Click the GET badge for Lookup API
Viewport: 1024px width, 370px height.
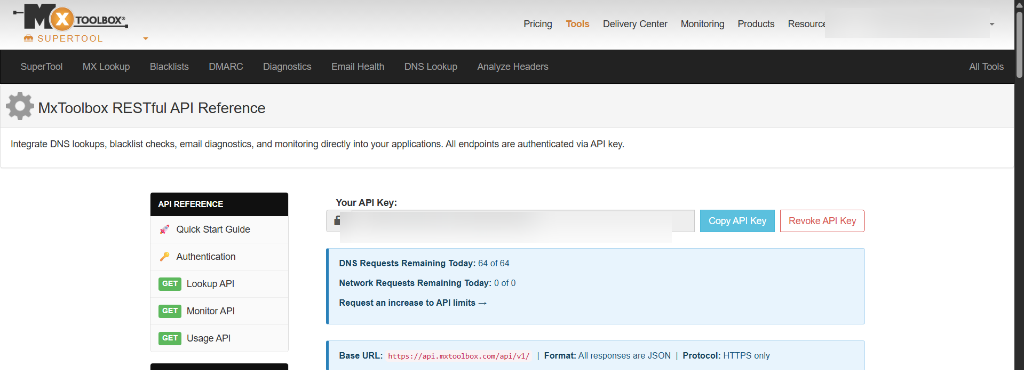point(169,284)
